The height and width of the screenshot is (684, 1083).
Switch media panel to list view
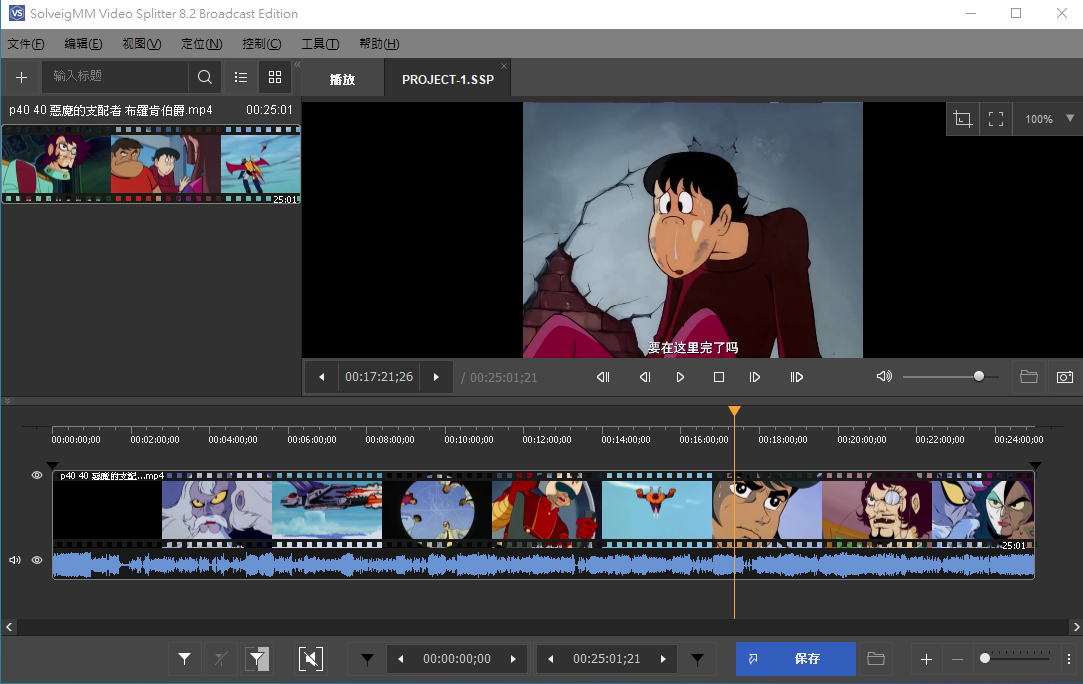coord(241,77)
